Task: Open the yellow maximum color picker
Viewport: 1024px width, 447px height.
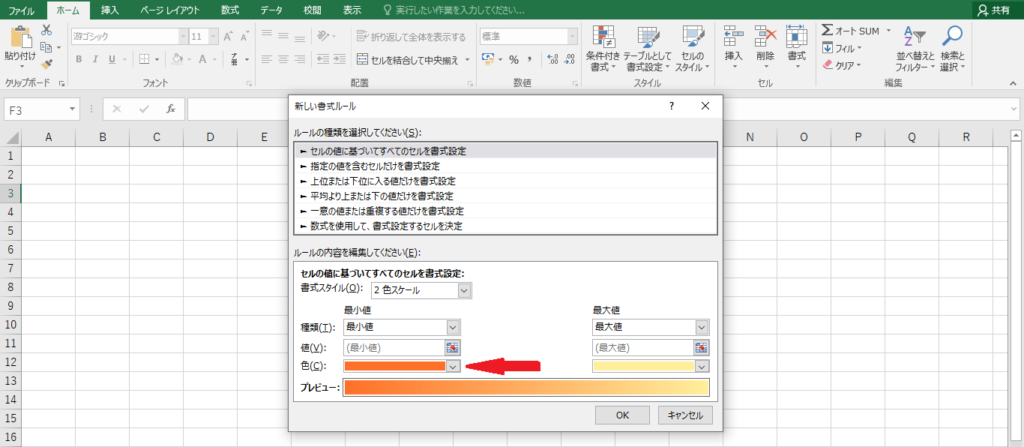Action: tap(650, 366)
